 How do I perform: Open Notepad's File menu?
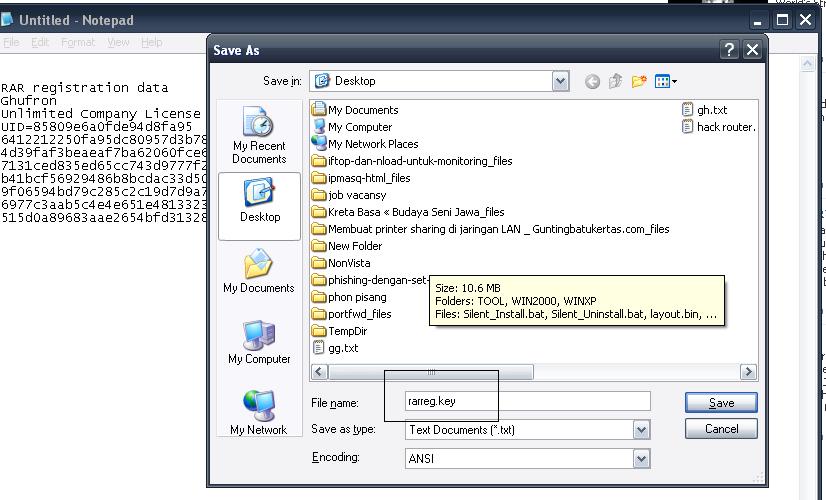(x=12, y=43)
